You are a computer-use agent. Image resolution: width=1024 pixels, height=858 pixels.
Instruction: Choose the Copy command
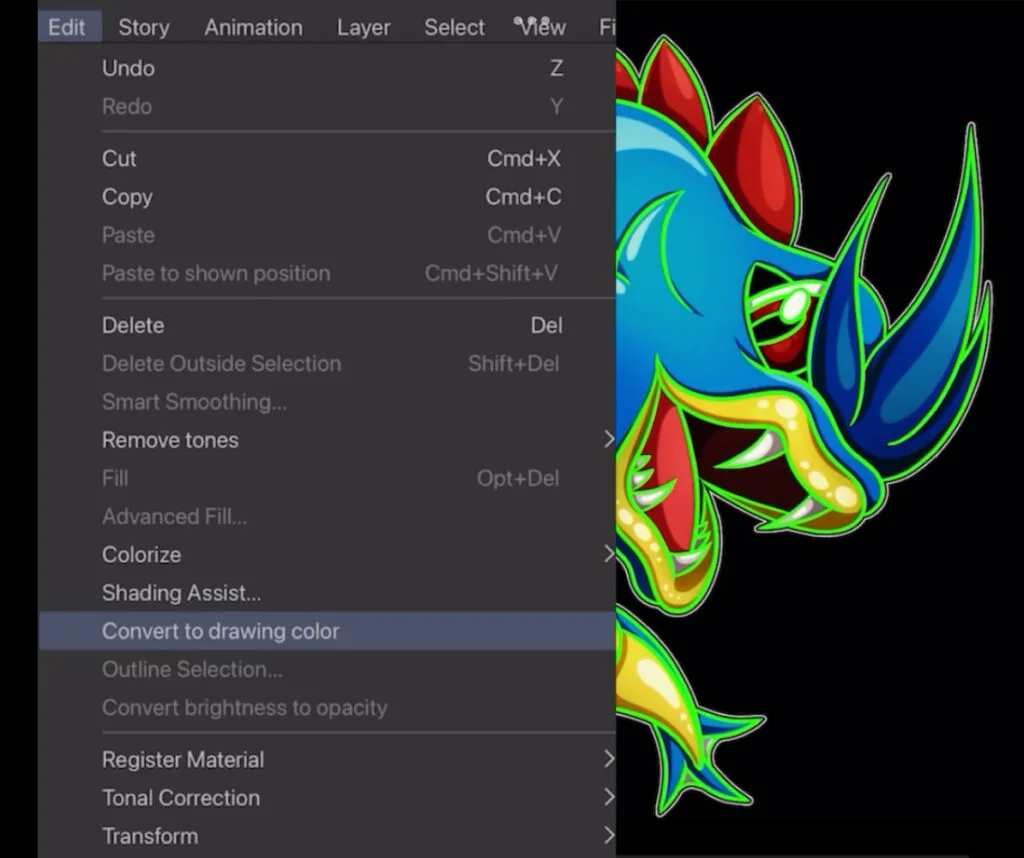(x=327, y=197)
